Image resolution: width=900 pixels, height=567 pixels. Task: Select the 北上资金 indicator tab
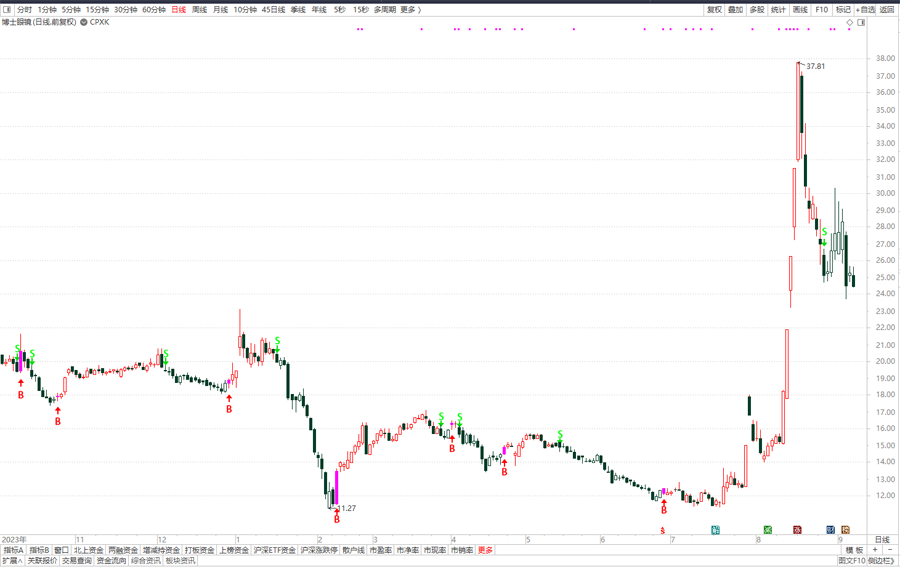(88, 550)
